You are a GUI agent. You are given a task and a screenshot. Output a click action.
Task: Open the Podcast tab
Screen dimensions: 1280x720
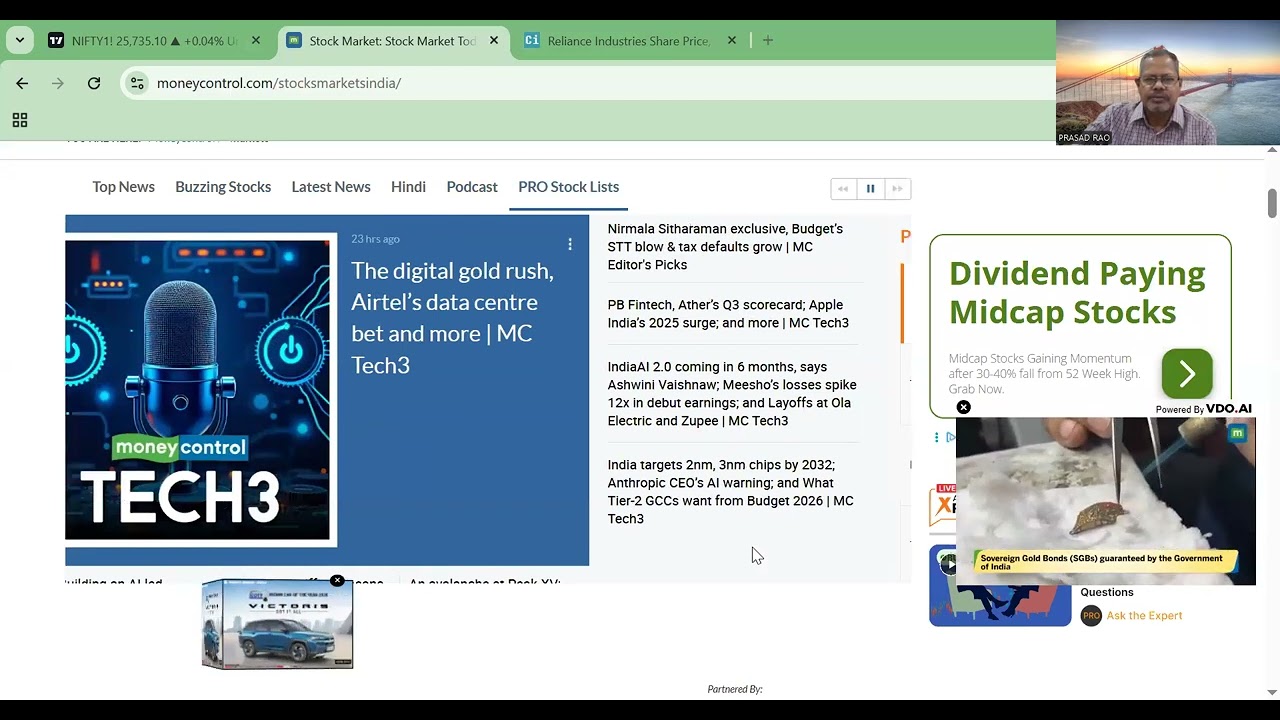(472, 187)
